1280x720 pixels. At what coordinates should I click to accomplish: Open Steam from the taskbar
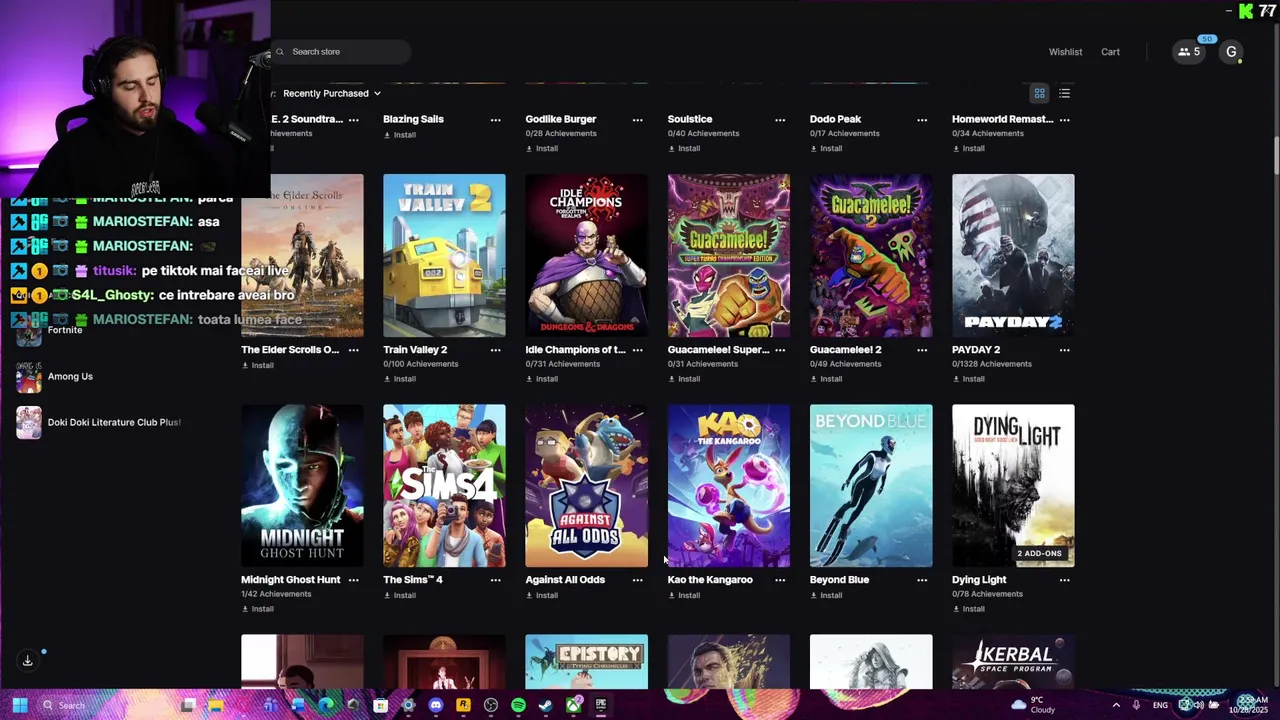[545, 705]
